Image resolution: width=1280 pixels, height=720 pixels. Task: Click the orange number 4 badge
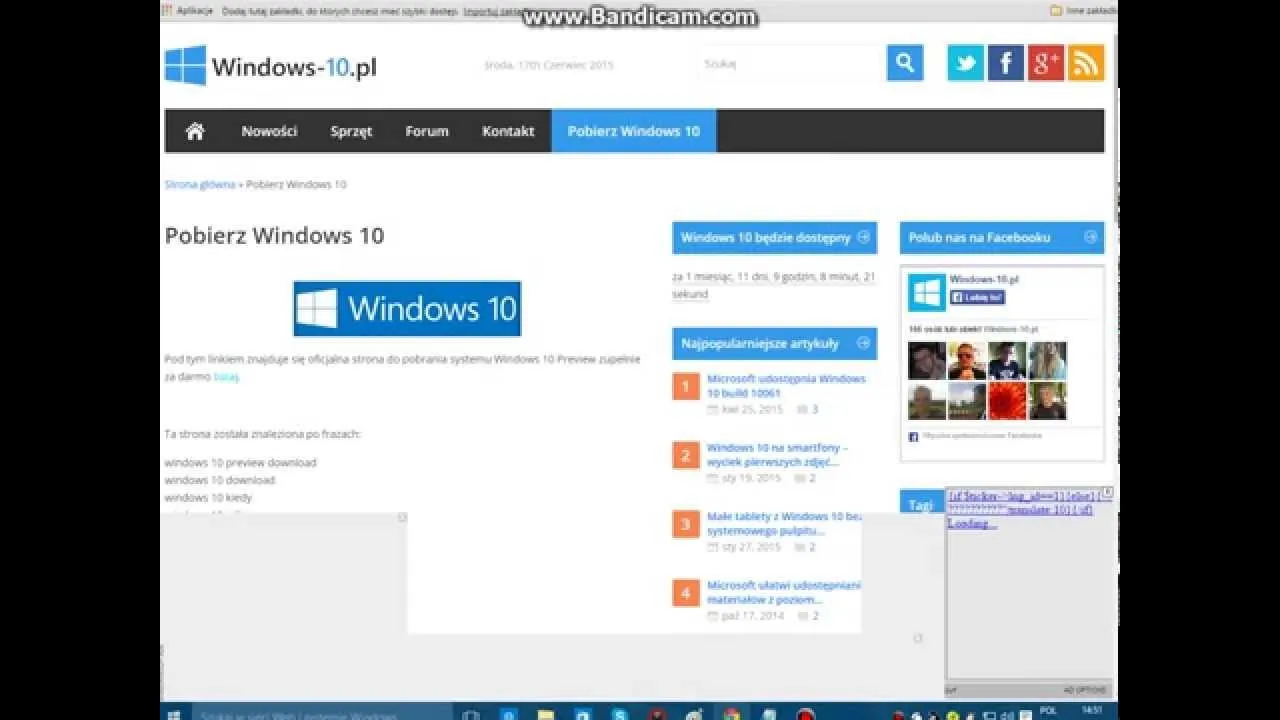(686, 593)
